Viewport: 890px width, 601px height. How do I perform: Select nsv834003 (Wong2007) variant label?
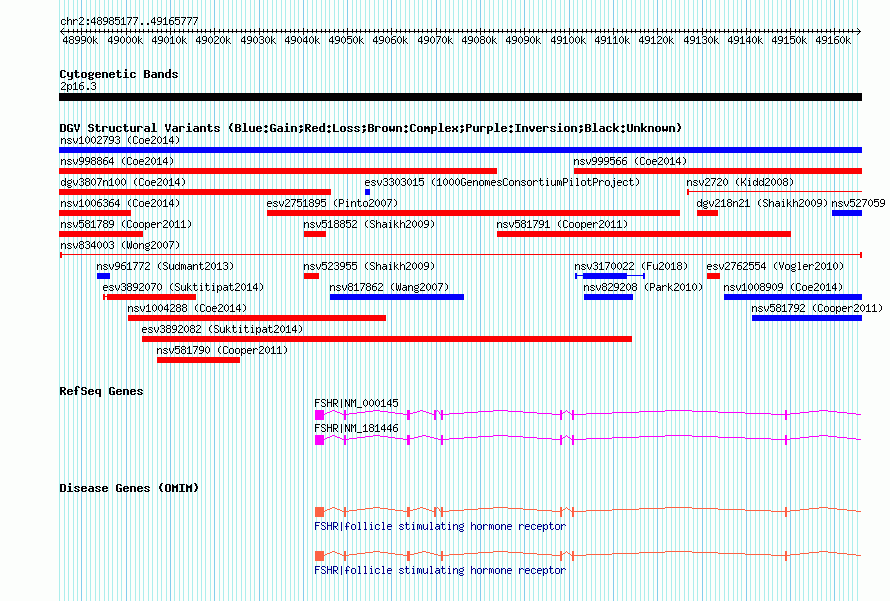(120, 245)
